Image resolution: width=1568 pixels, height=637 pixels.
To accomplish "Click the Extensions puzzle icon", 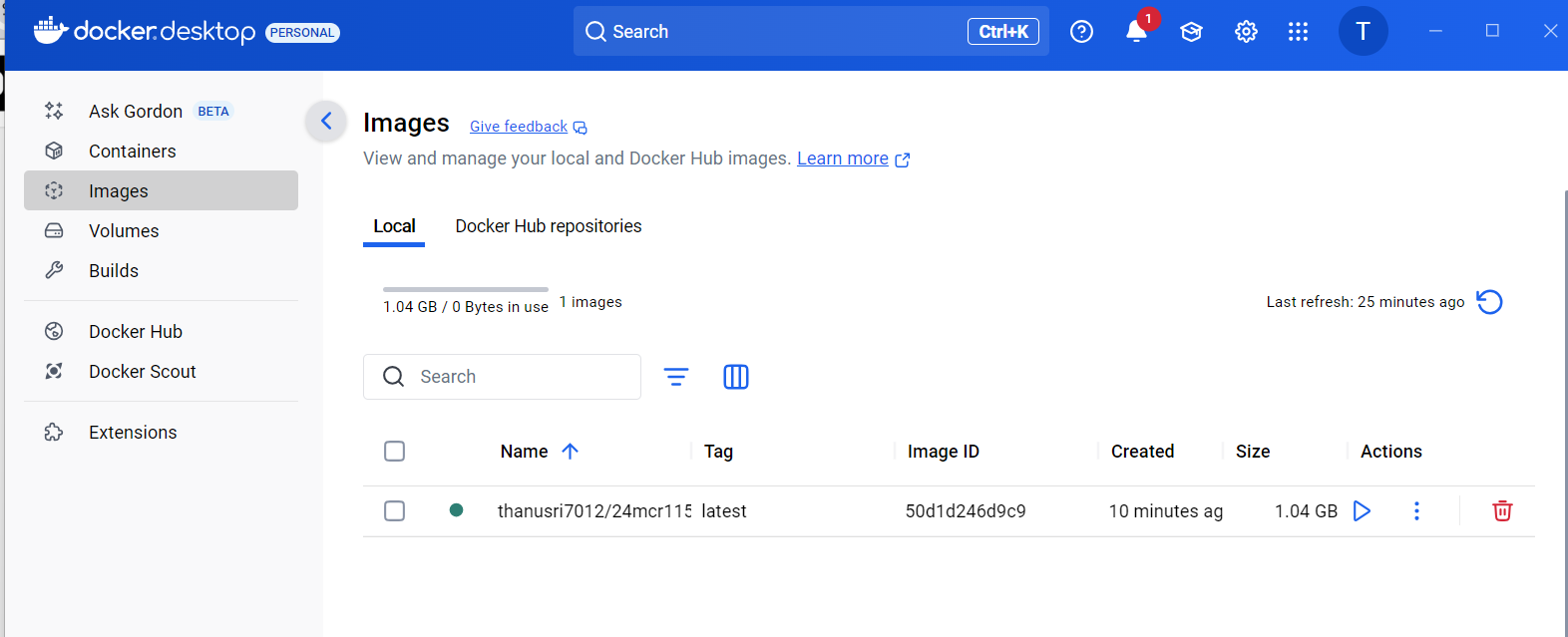I will (54, 432).
